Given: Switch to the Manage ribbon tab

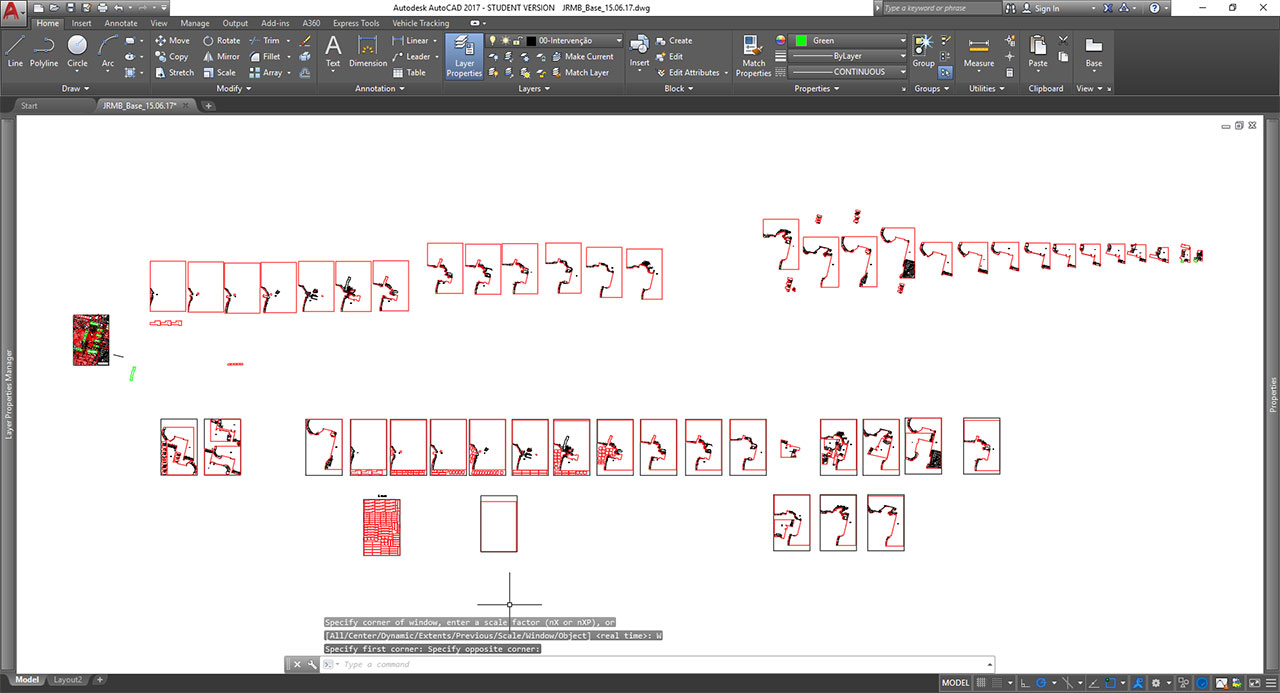Looking at the screenshot, I should [x=195, y=23].
